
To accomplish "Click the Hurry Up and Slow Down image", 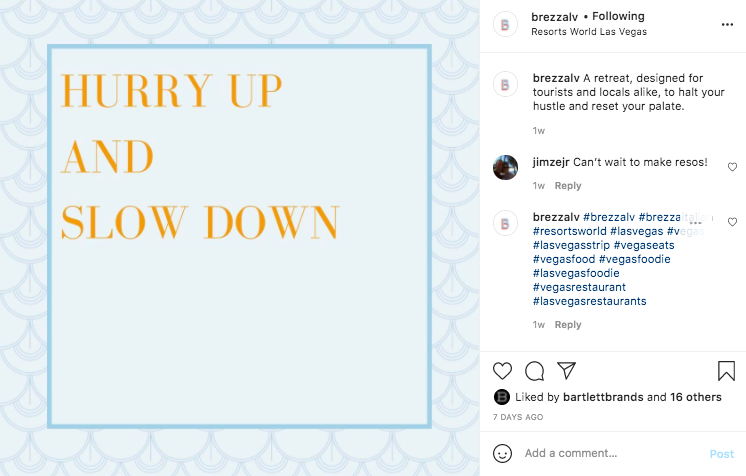I will coord(239,237).
